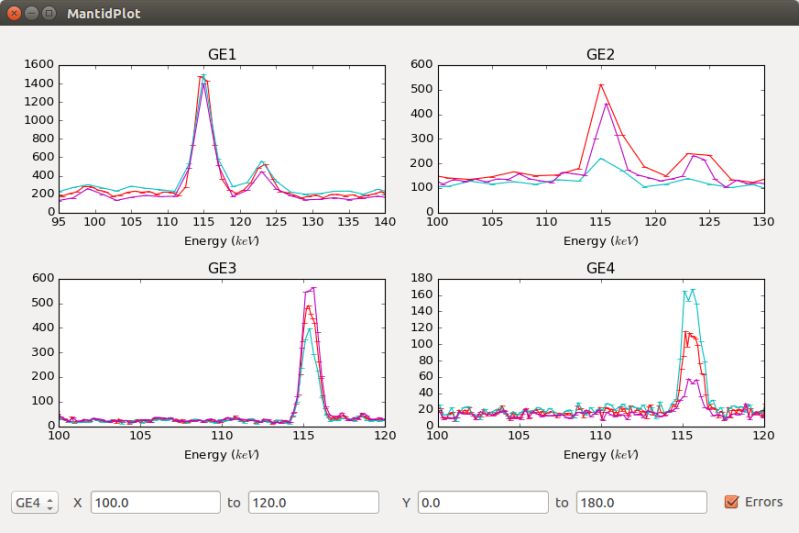The width and height of the screenshot is (799, 533).
Task: Click the Y minimum field showing 0.0
Action: tap(483, 502)
